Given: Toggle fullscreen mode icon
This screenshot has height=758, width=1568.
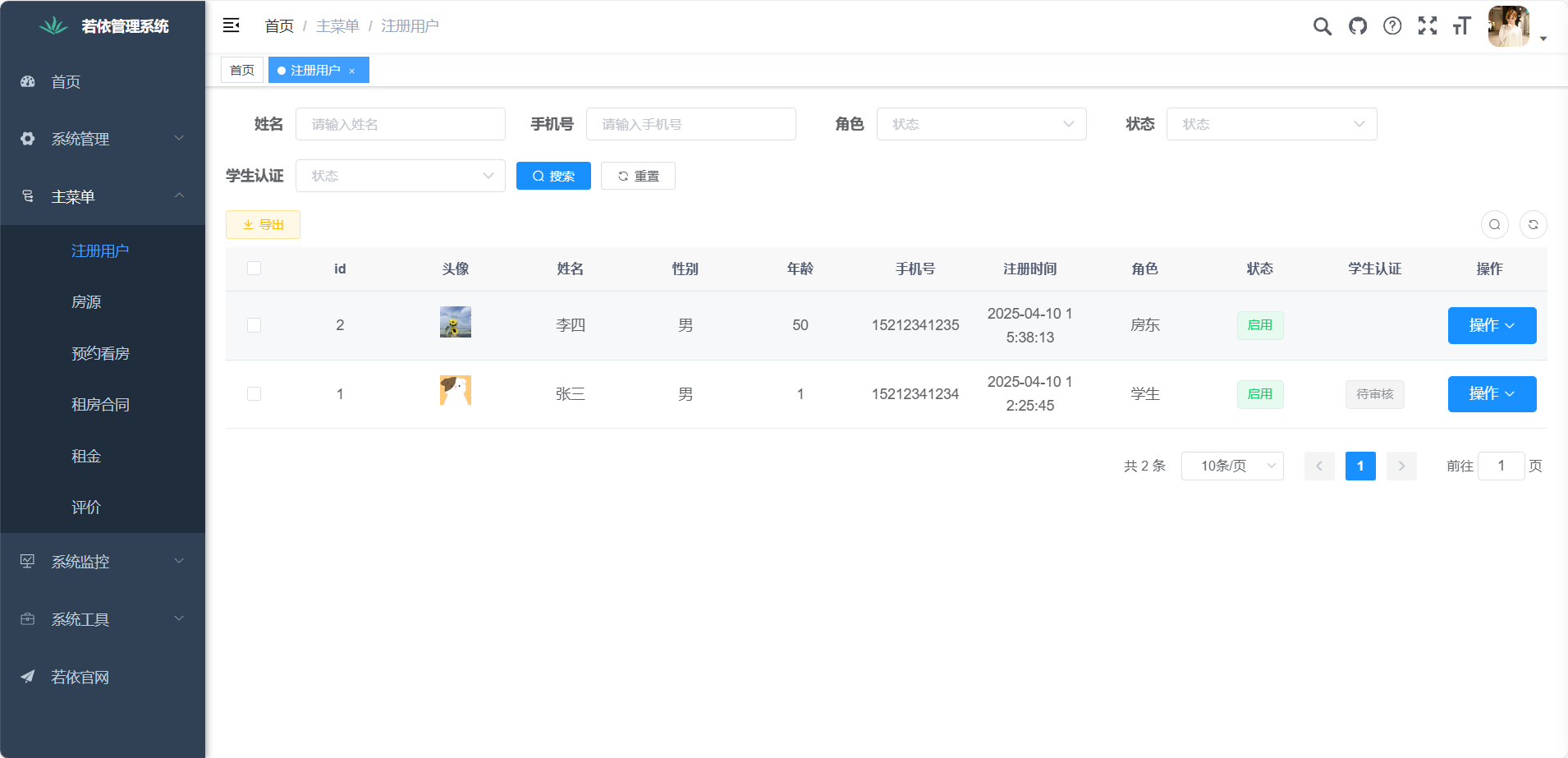Looking at the screenshot, I should click(1428, 26).
